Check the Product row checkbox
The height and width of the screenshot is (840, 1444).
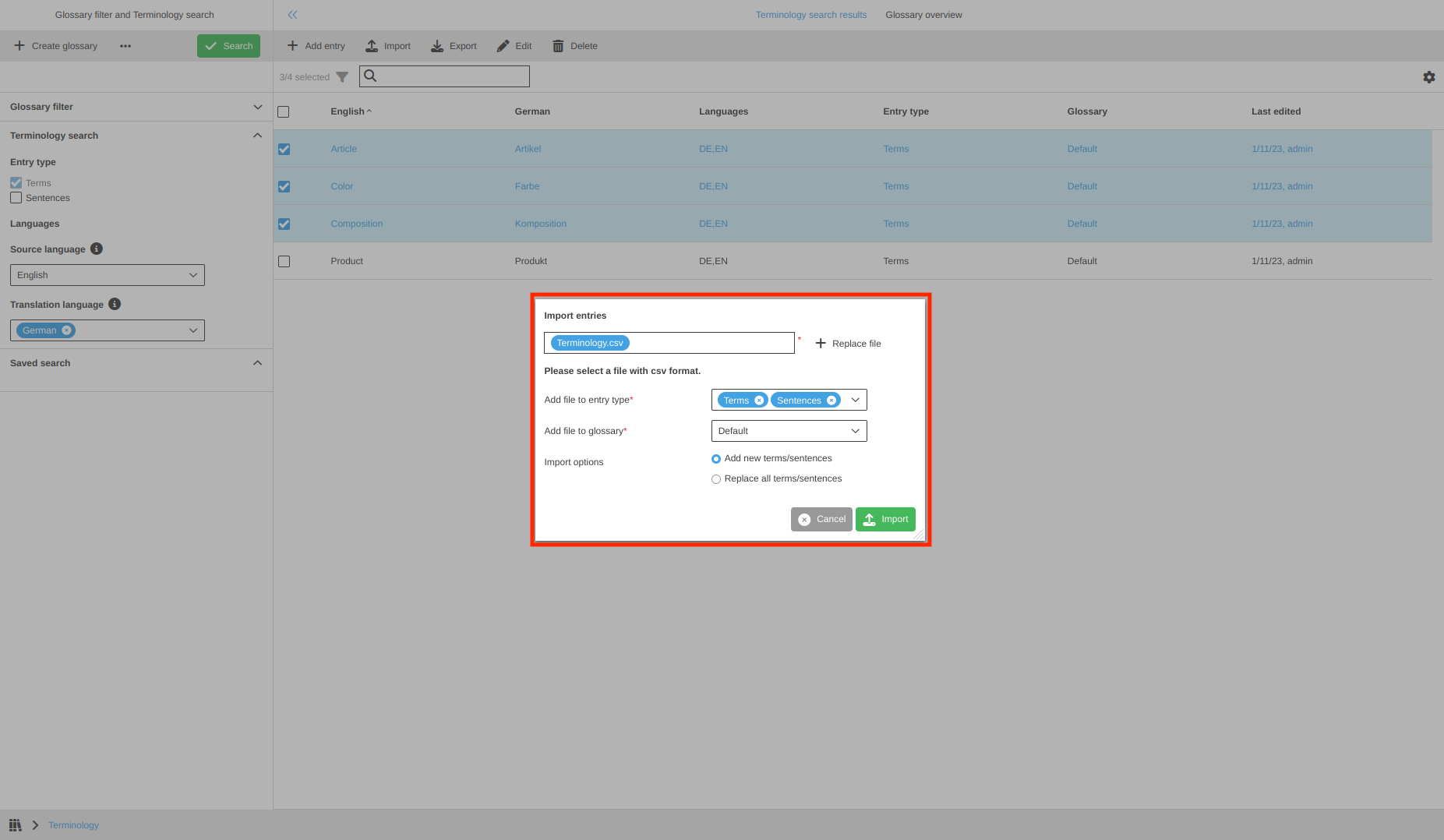[284, 261]
